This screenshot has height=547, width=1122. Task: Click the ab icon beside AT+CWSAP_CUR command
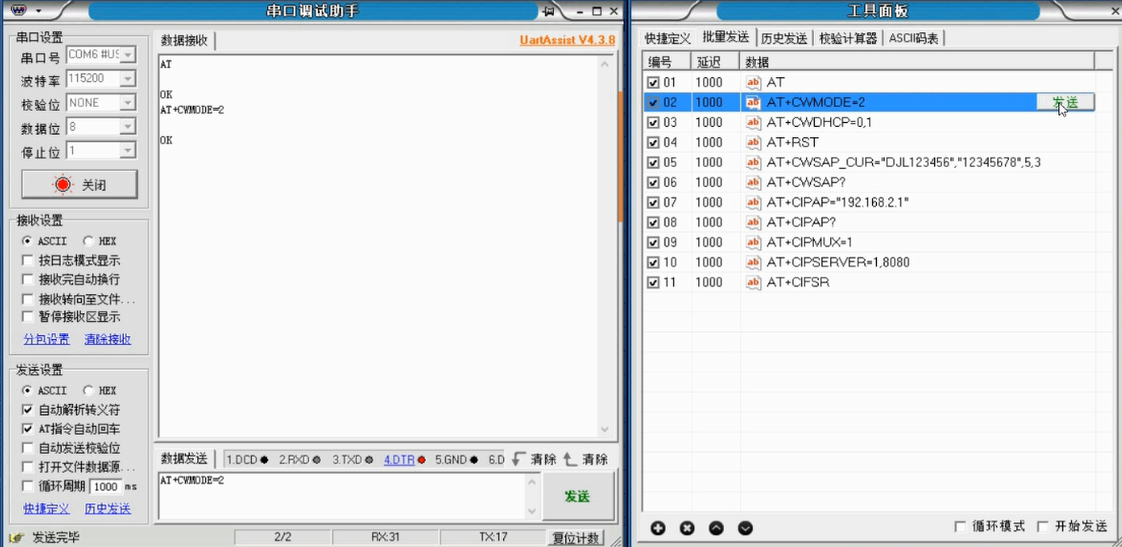753,163
